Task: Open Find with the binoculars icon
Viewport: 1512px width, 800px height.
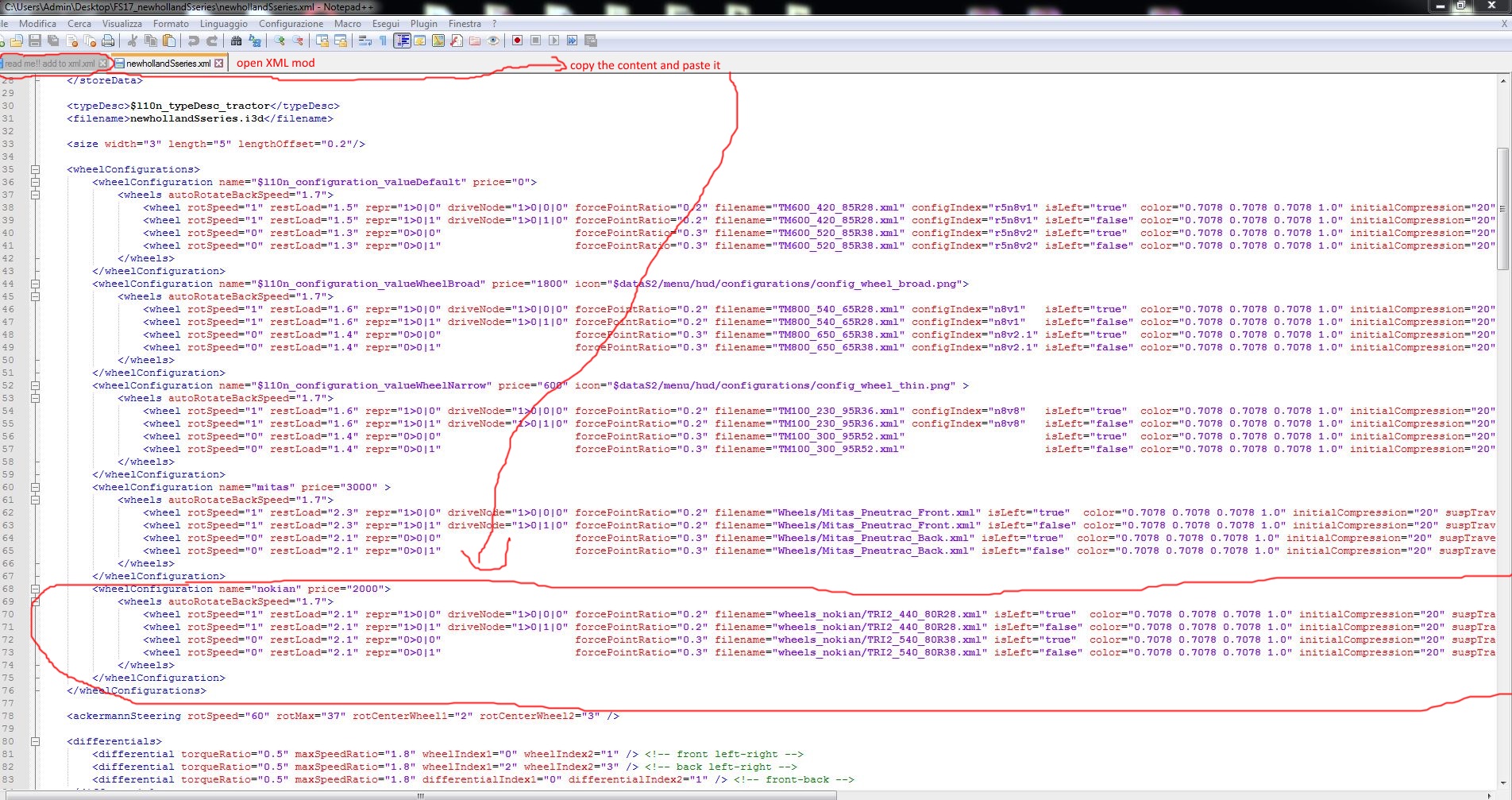Action: (236, 41)
